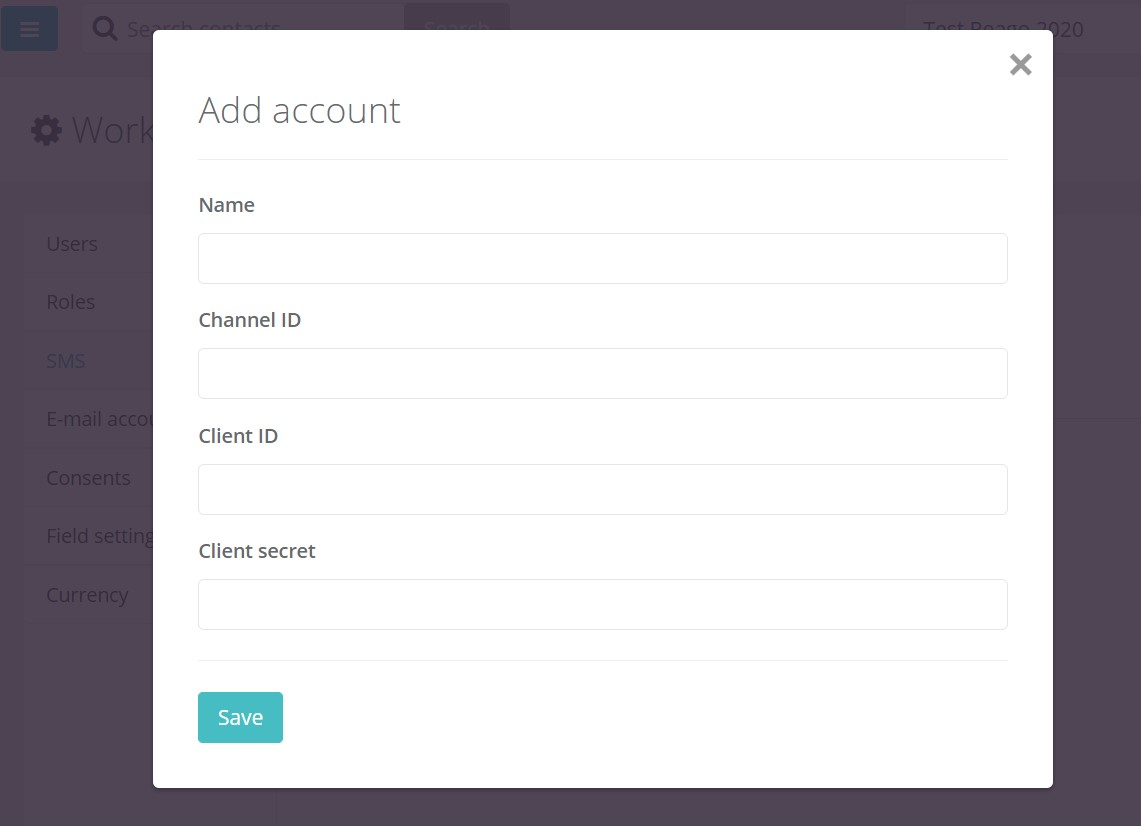Click into the Client secret field
The image size is (1141, 826).
point(603,604)
